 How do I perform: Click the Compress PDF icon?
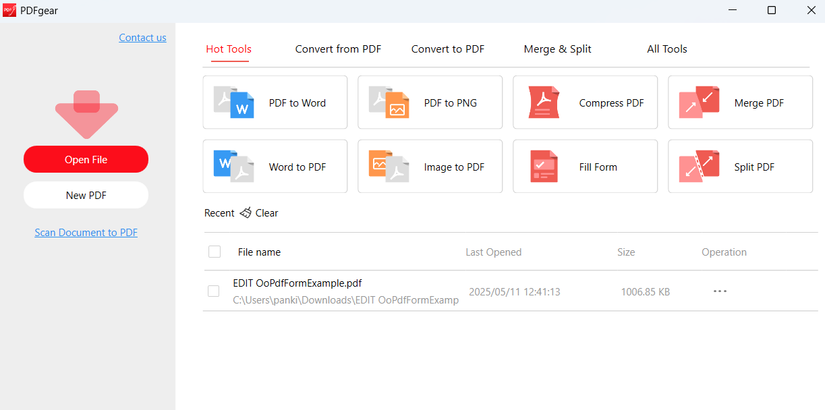coord(544,102)
